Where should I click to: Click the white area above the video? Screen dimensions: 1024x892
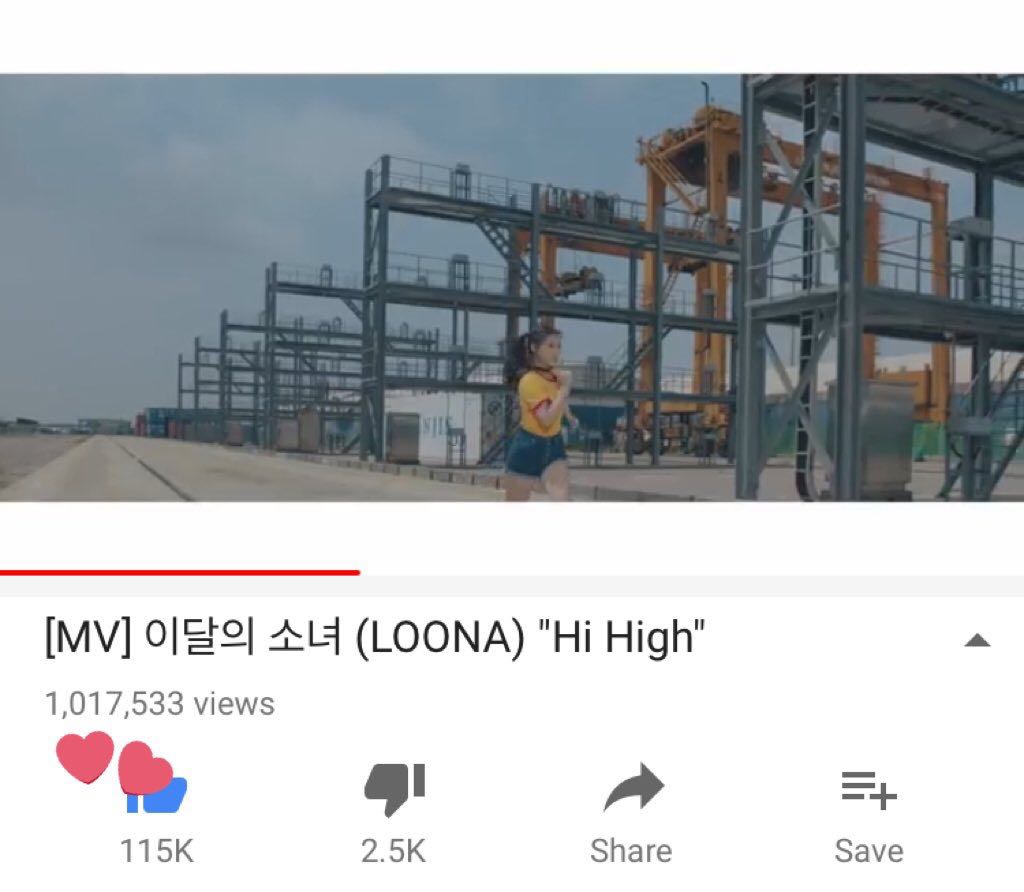tap(512, 37)
